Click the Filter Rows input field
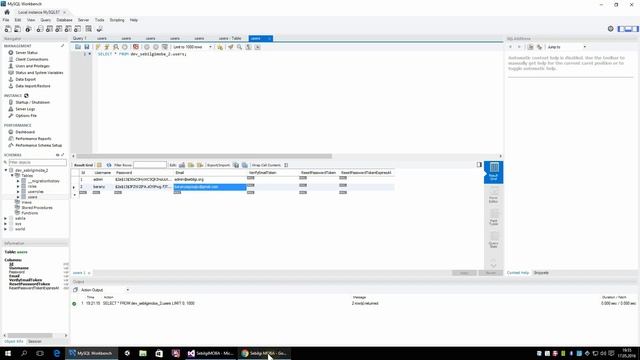Viewport: 640px width, 360px height. pyautogui.click(x=150, y=165)
